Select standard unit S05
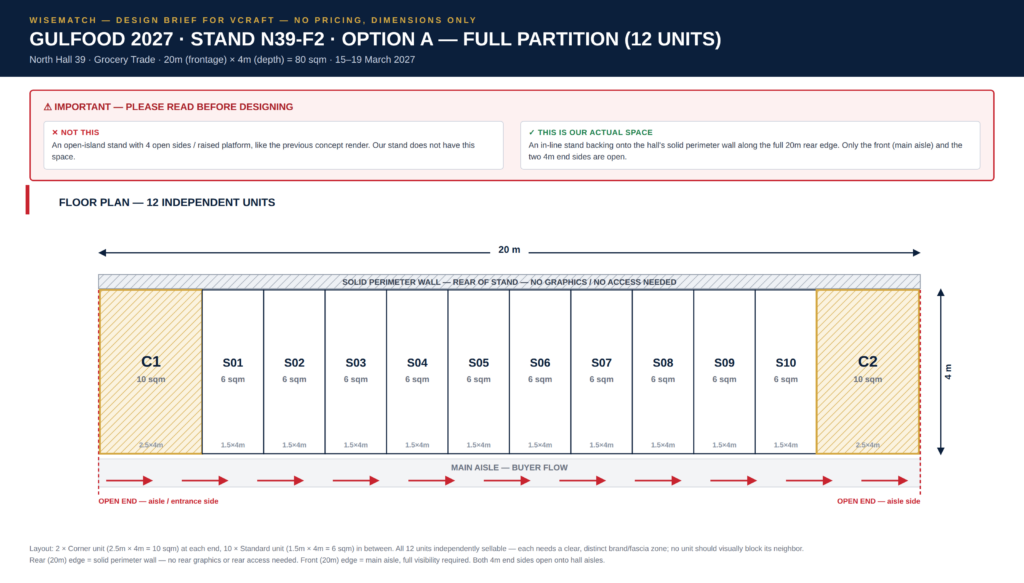 pos(479,372)
